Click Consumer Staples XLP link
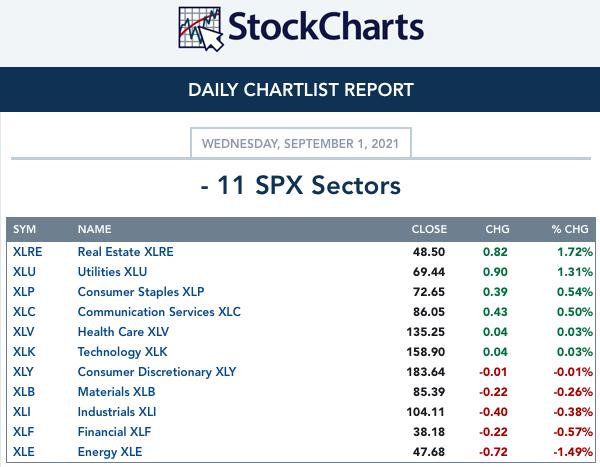Viewport: 600px width, 467px height. [141, 292]
